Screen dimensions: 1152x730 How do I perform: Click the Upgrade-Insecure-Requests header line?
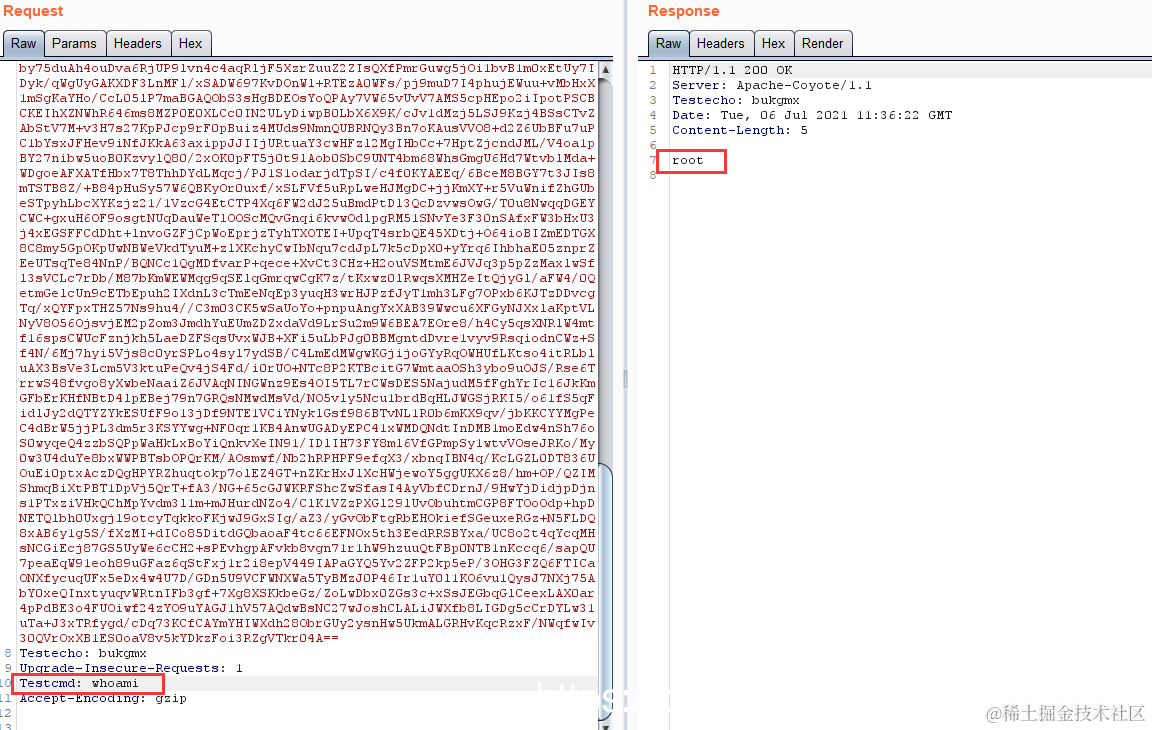pyautogui.click(x=131, y=668)
